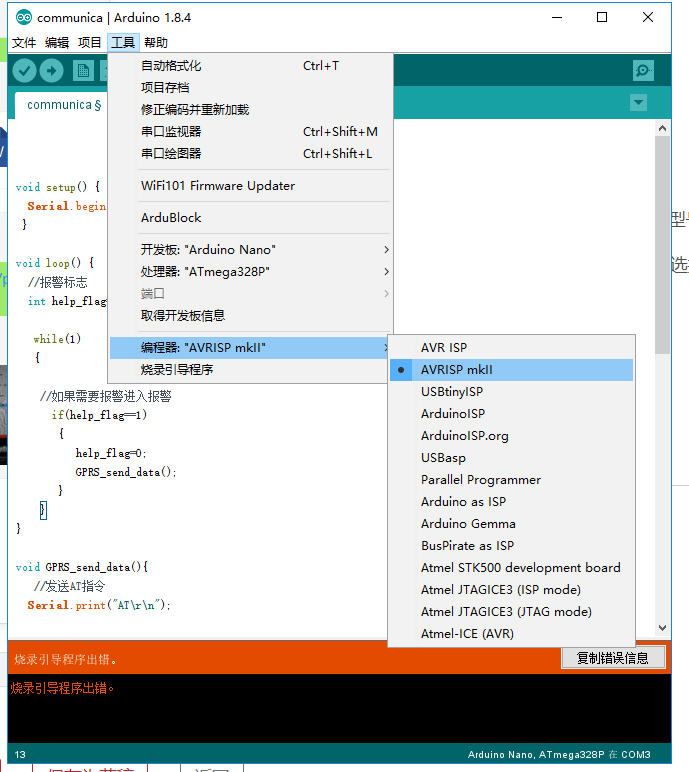Open 串口绘图器 from the menu
The image size is (689, 772).
click(251, 154)
